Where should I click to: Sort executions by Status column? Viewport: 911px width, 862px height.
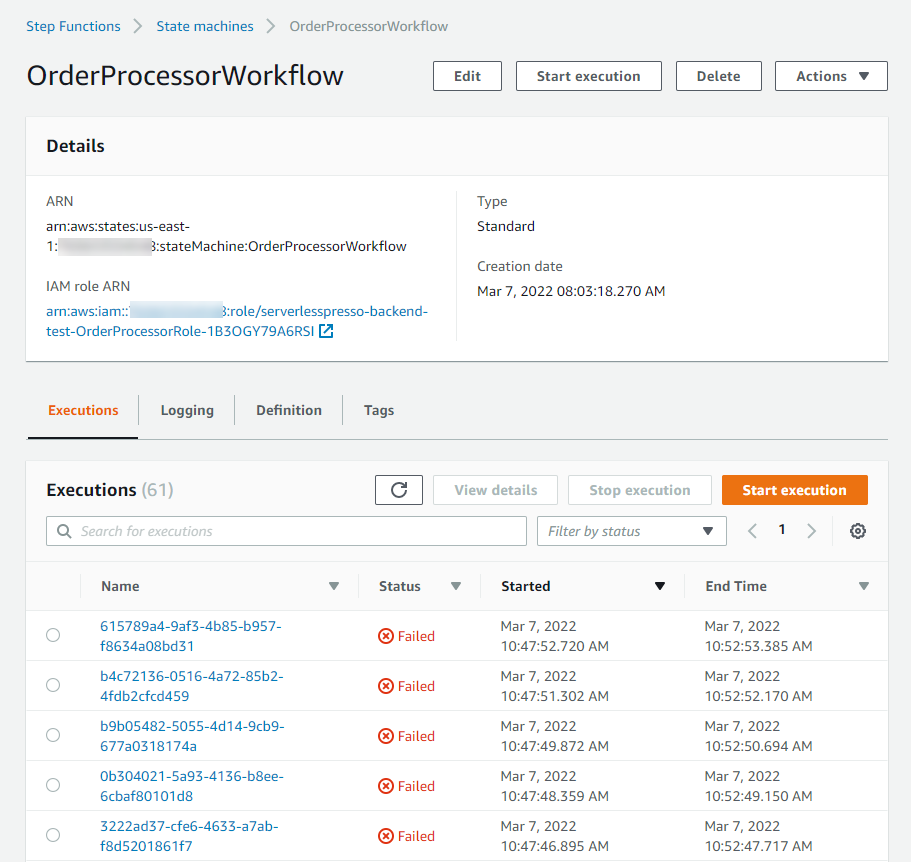[456, 586]
